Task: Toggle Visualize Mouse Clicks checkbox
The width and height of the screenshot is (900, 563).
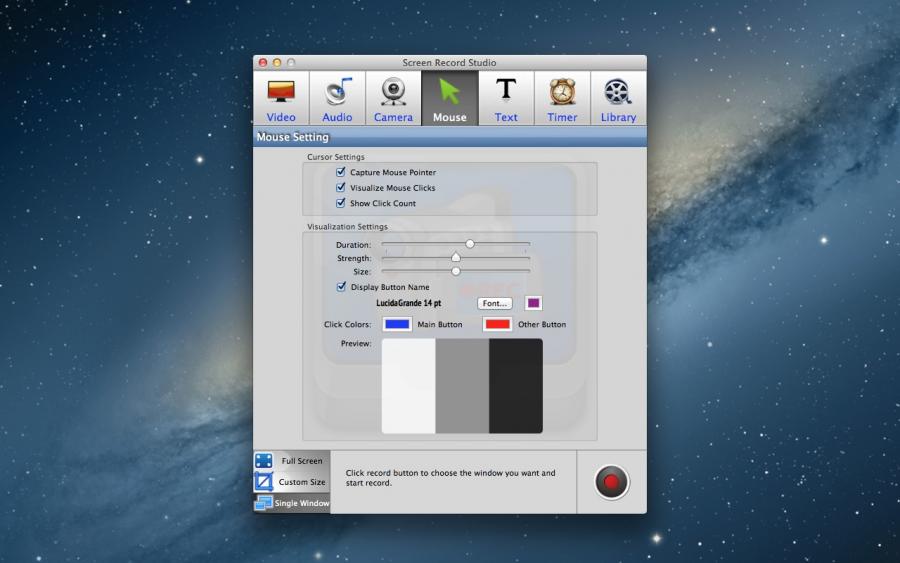Action: (341, 187)
